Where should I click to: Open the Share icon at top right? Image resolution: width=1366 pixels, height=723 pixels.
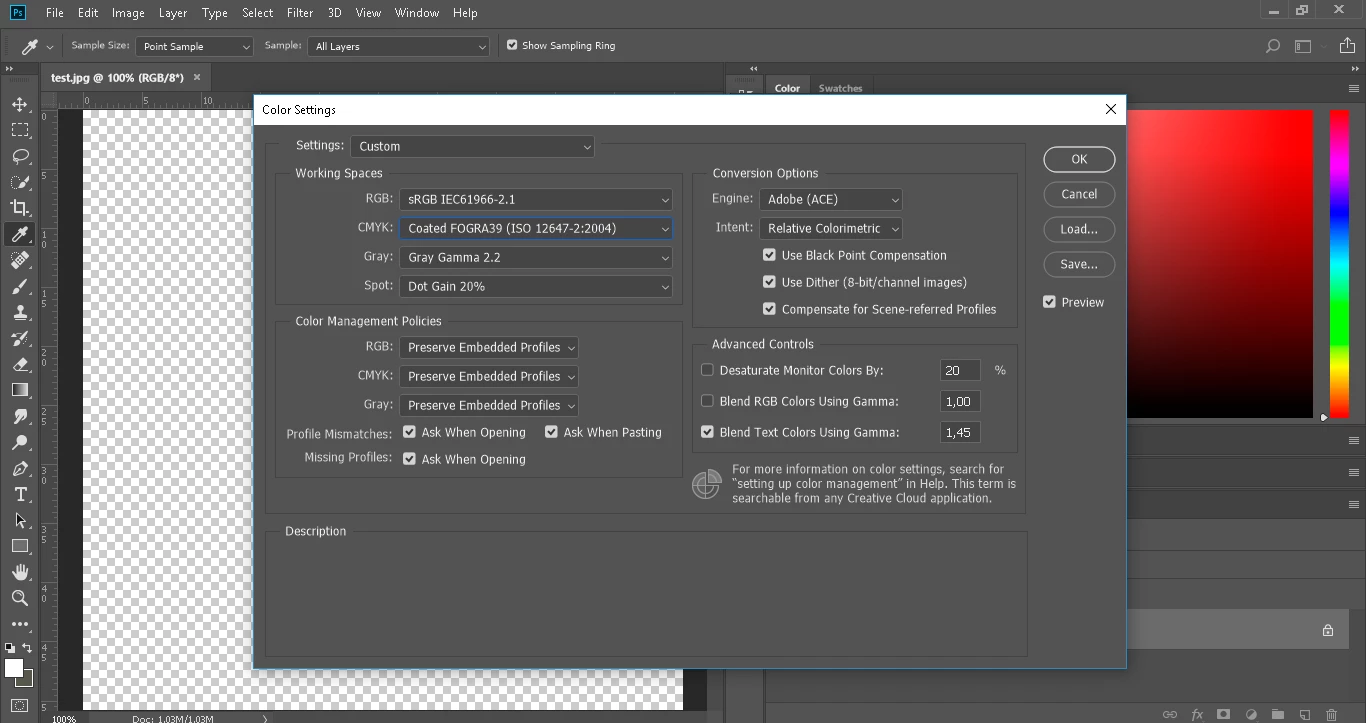pyautogui.click(x=1348, y=46)
